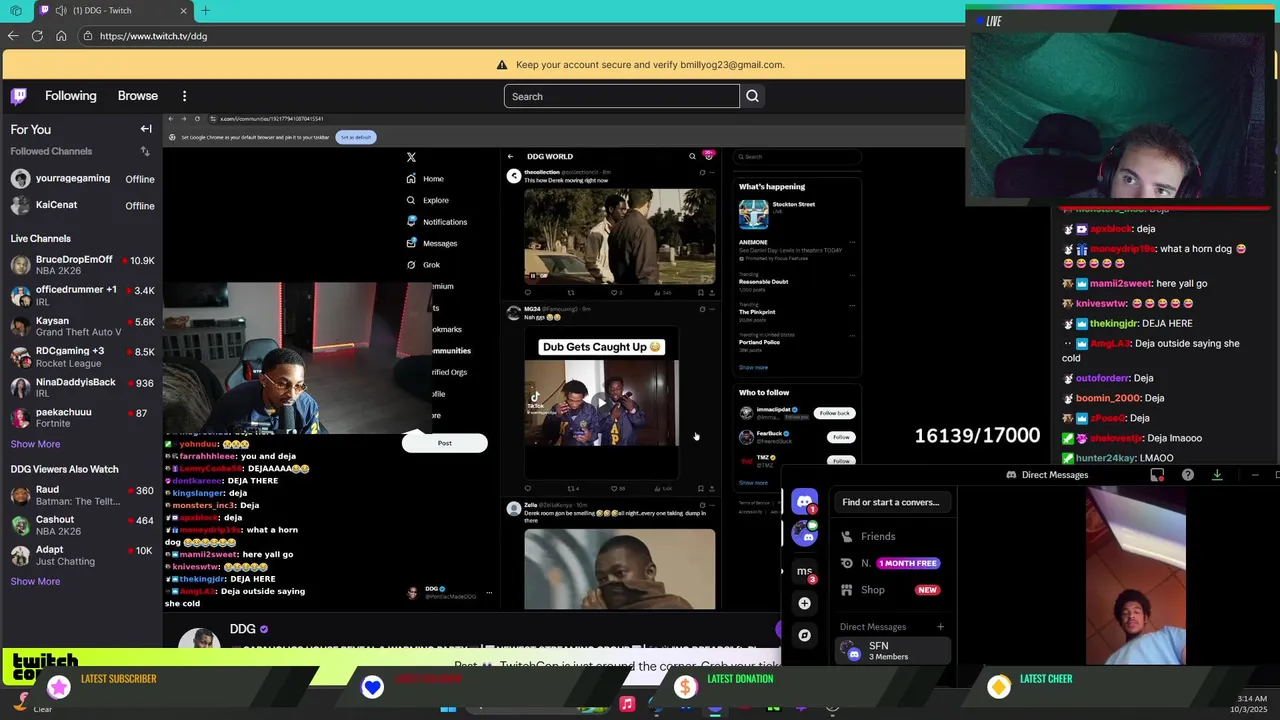Open Nitro 1 month free item
1280x720 pixels.
893,563
